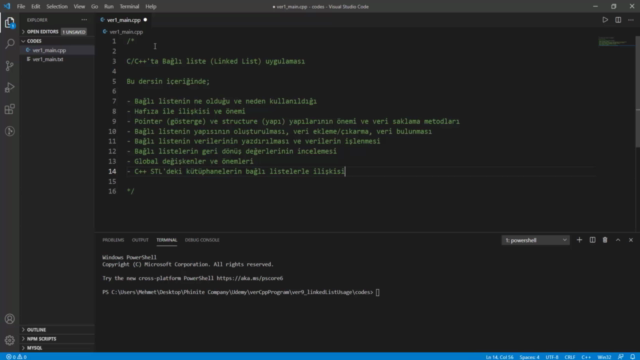Screen dimensions: 640x360
Task: Click the feedback icon in status bar
Action: point(620,357)
